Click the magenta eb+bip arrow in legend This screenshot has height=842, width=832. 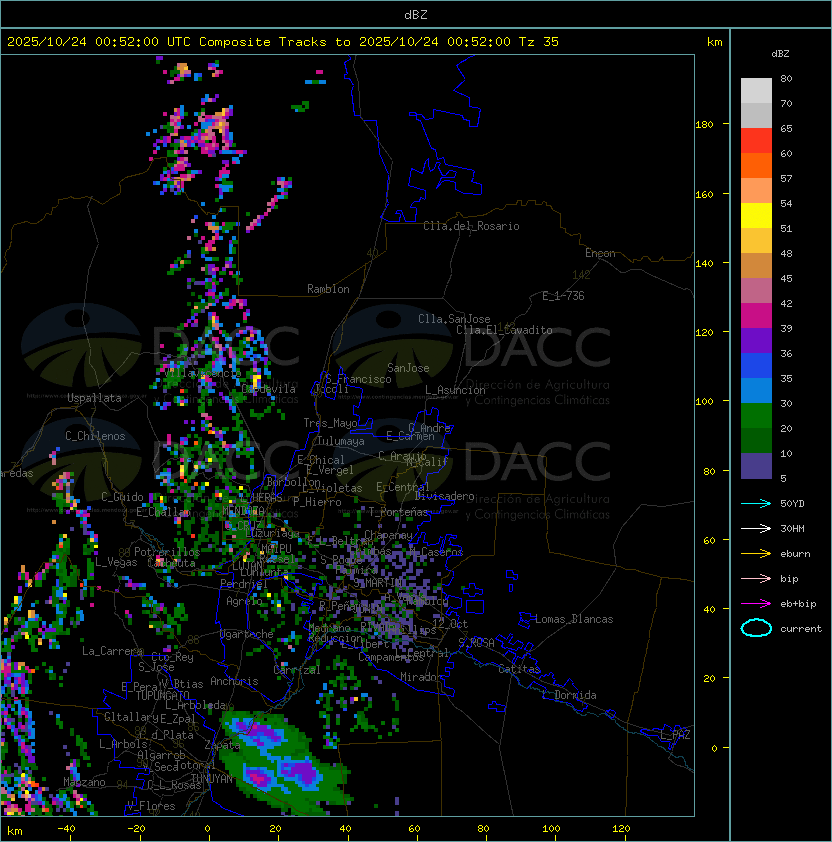pos(756,604)
